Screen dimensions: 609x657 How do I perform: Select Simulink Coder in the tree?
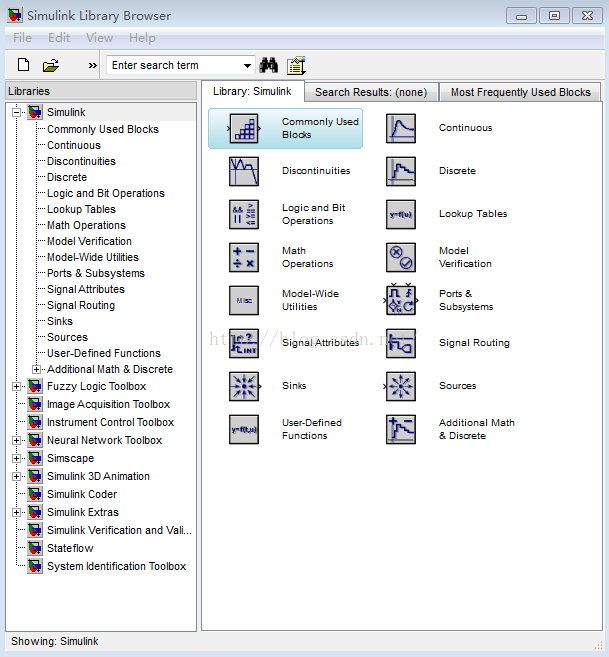click(82, 494)
